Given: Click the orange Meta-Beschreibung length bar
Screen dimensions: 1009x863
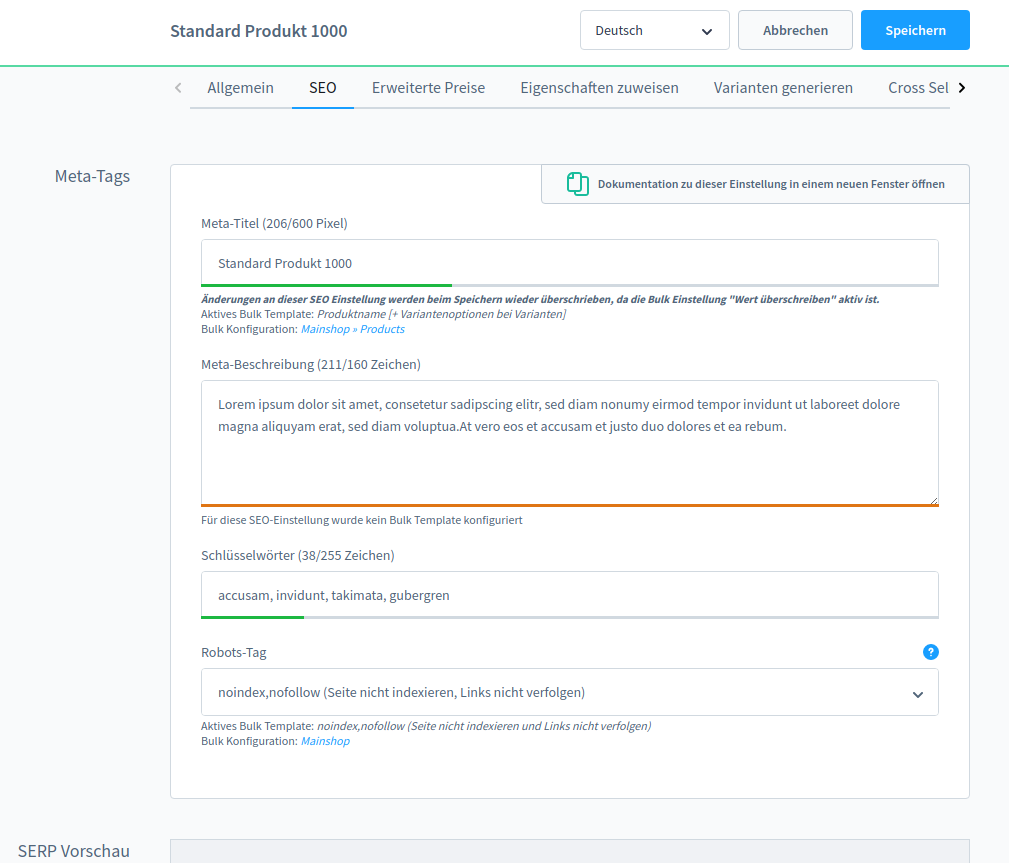Looking at the screenshot, I should (569, 505).
